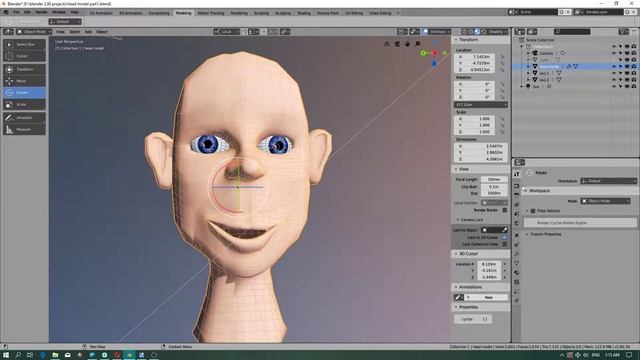Viewport: 640px width, 360px height.
Task: Open Windows Start menu
Action: click(x=6, y=355)
